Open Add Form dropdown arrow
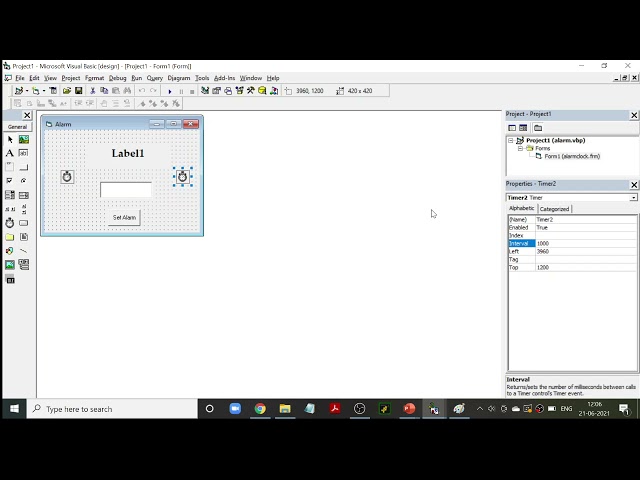Image resolution: width=640 pixels, height=480 pixels. click(x=44, y=91)
